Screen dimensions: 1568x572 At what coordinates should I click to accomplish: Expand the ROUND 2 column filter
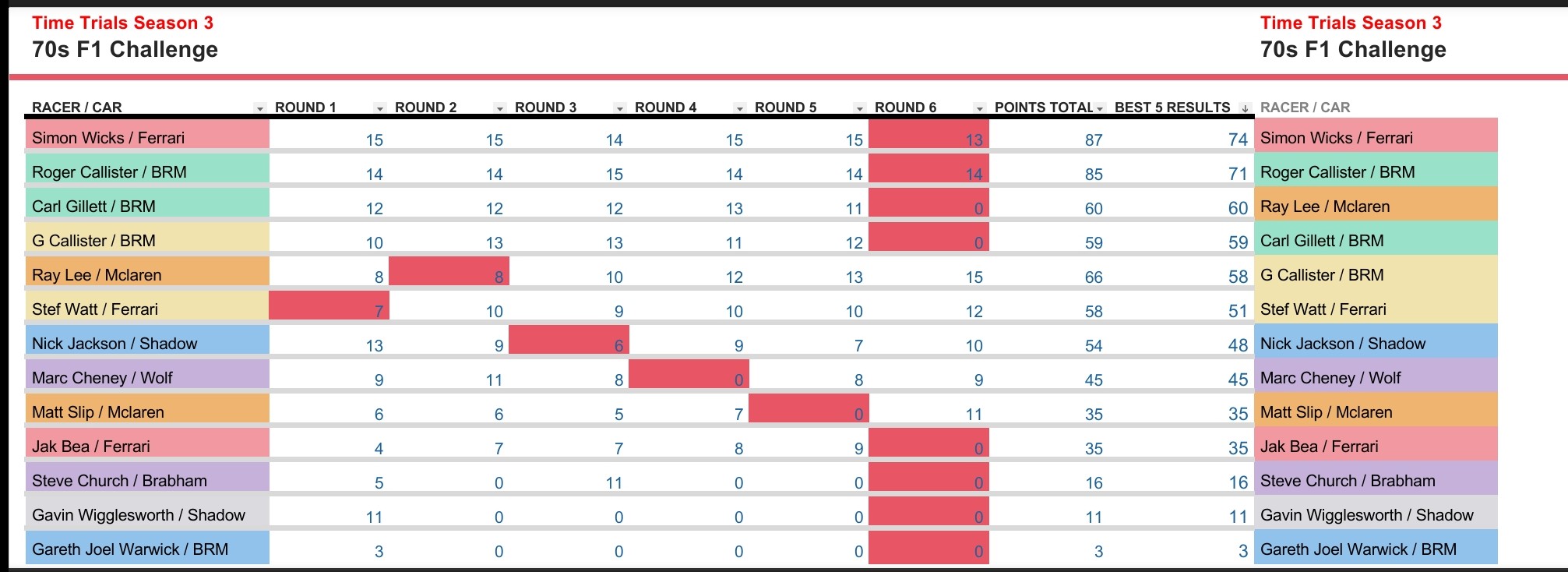(x=500, y=108)
